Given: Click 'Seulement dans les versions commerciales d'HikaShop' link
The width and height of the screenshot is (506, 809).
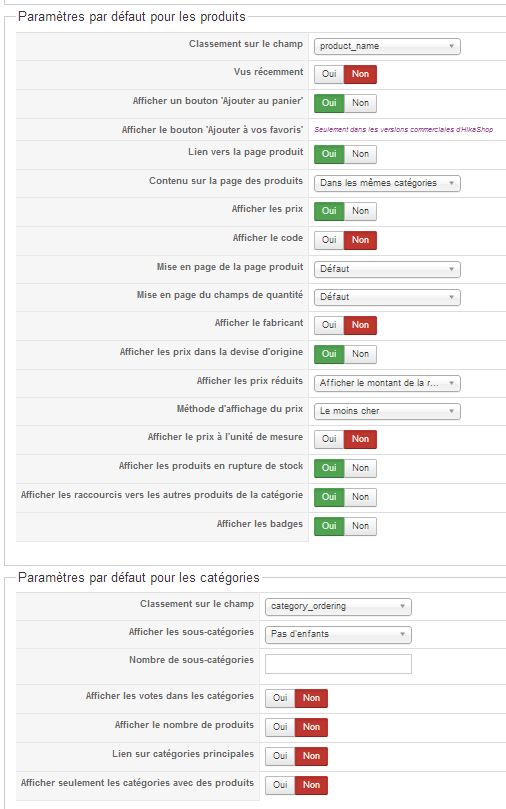Looking at the screenshot, I should click(x=403, y=130).
